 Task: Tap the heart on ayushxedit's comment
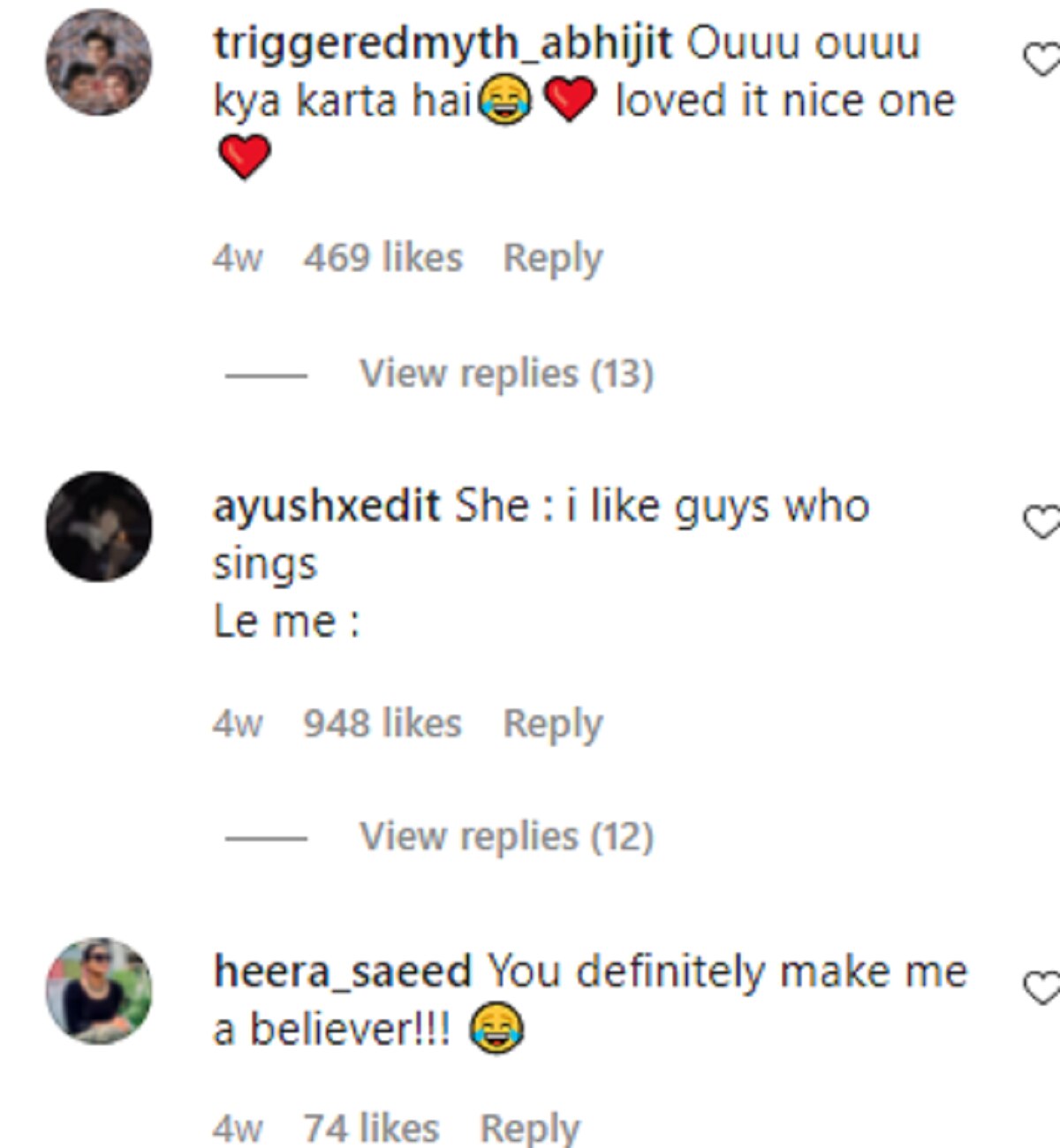(1041, 523)
